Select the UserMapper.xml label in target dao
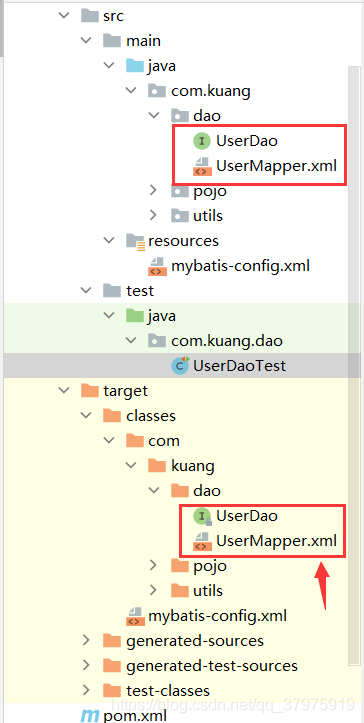This screenshot has height=723, width=364. click(x=276, y=540)
